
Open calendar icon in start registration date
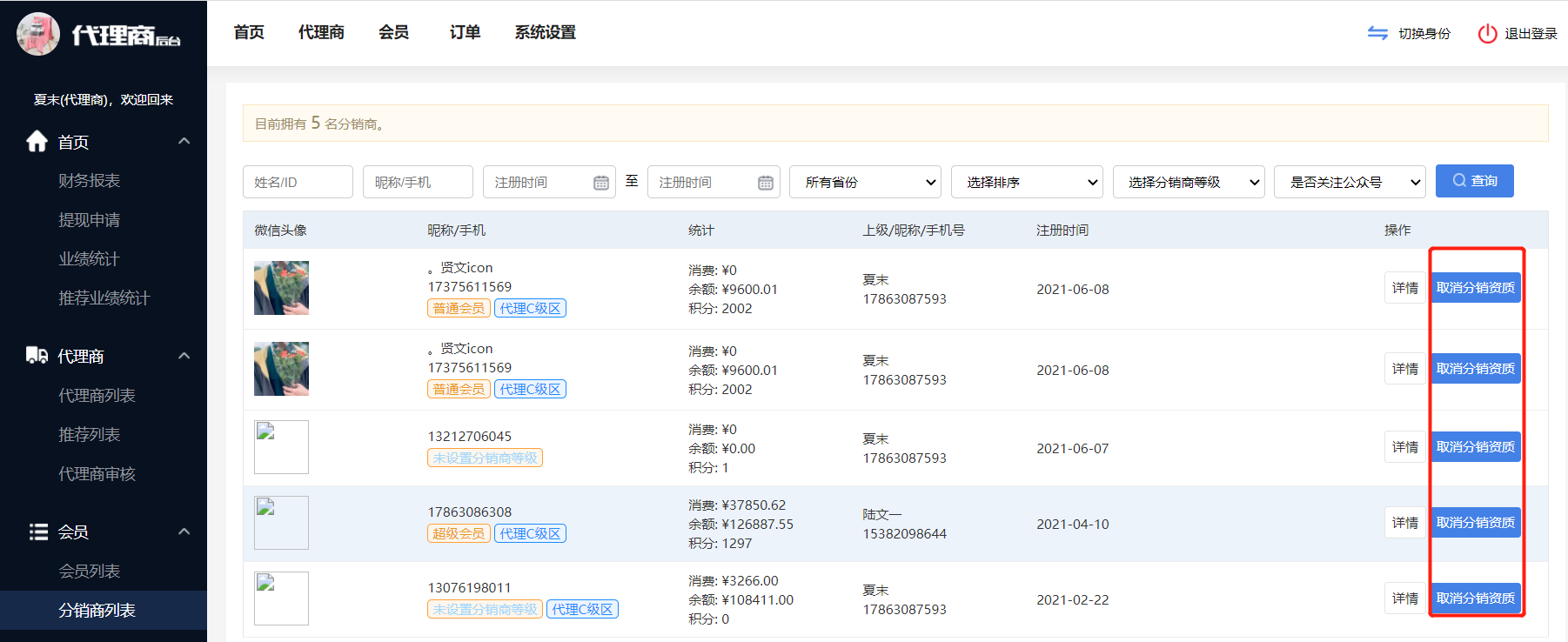(x=600, y=183)
